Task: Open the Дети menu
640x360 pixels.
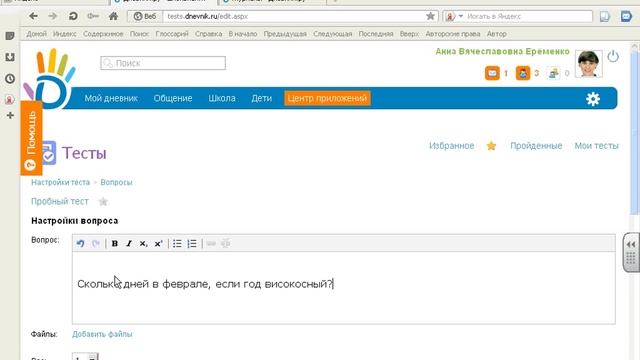Action: 262,98
